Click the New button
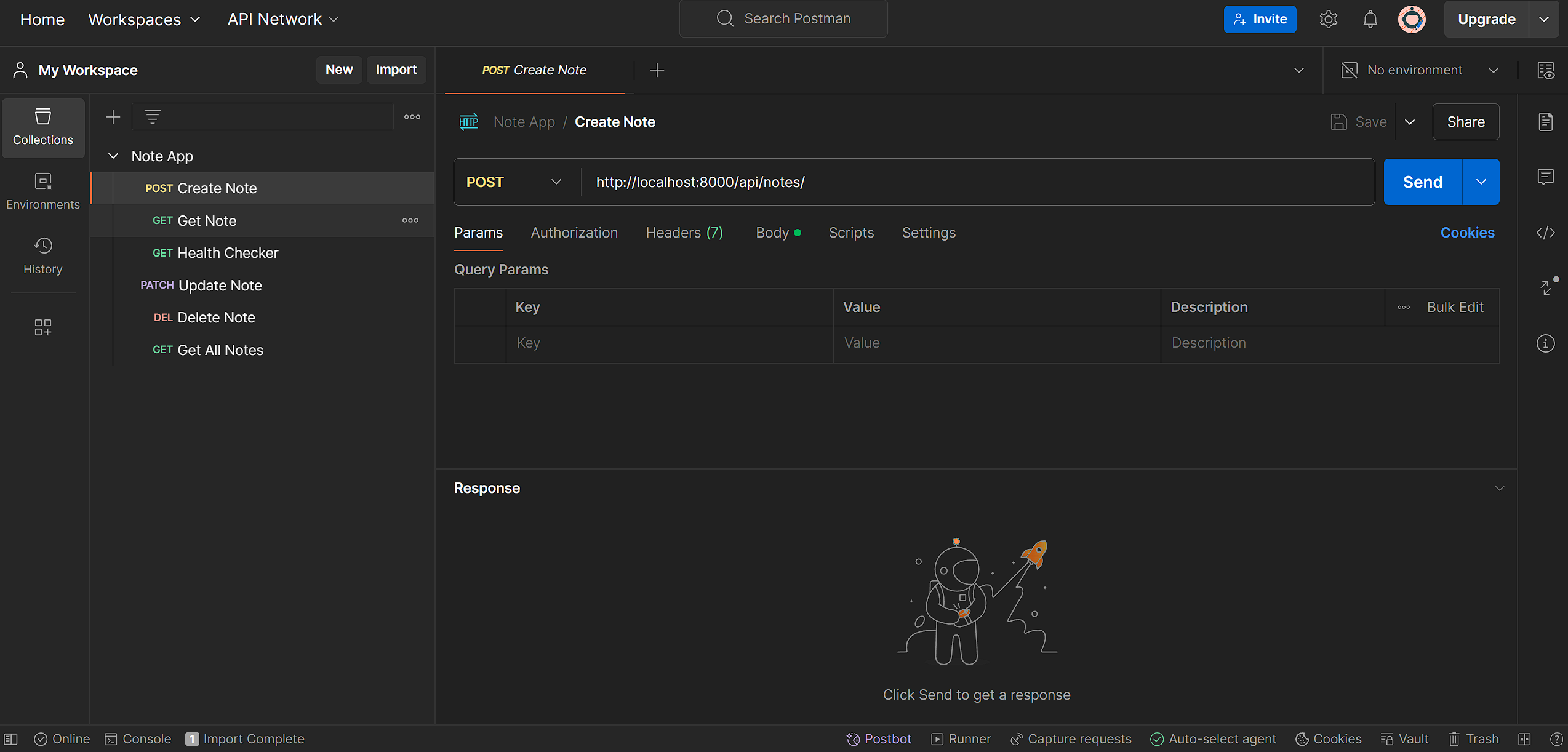Viewport: 1568px width, 752px height. [x=339, y=70]
